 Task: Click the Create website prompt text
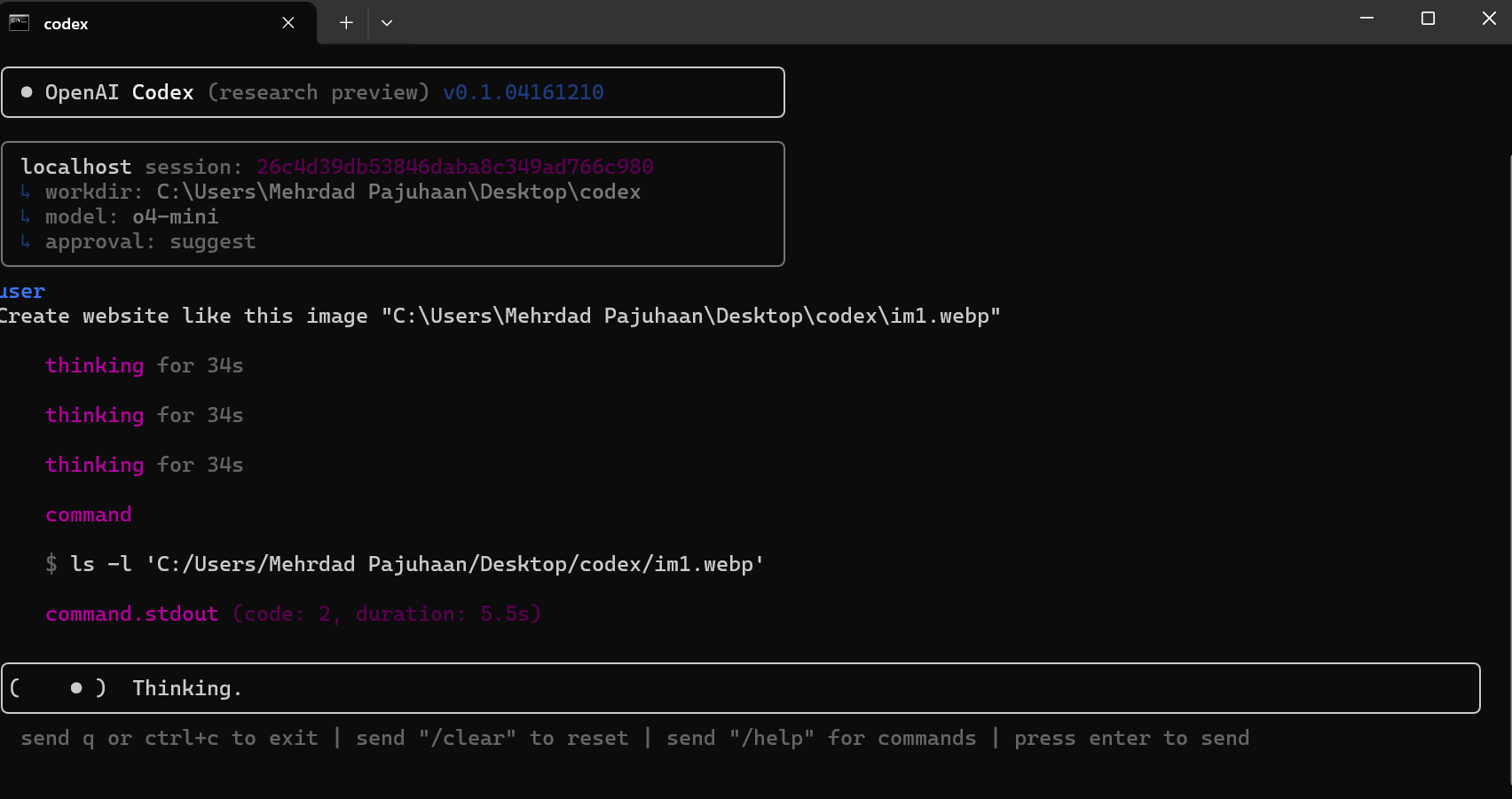point(500,316)
